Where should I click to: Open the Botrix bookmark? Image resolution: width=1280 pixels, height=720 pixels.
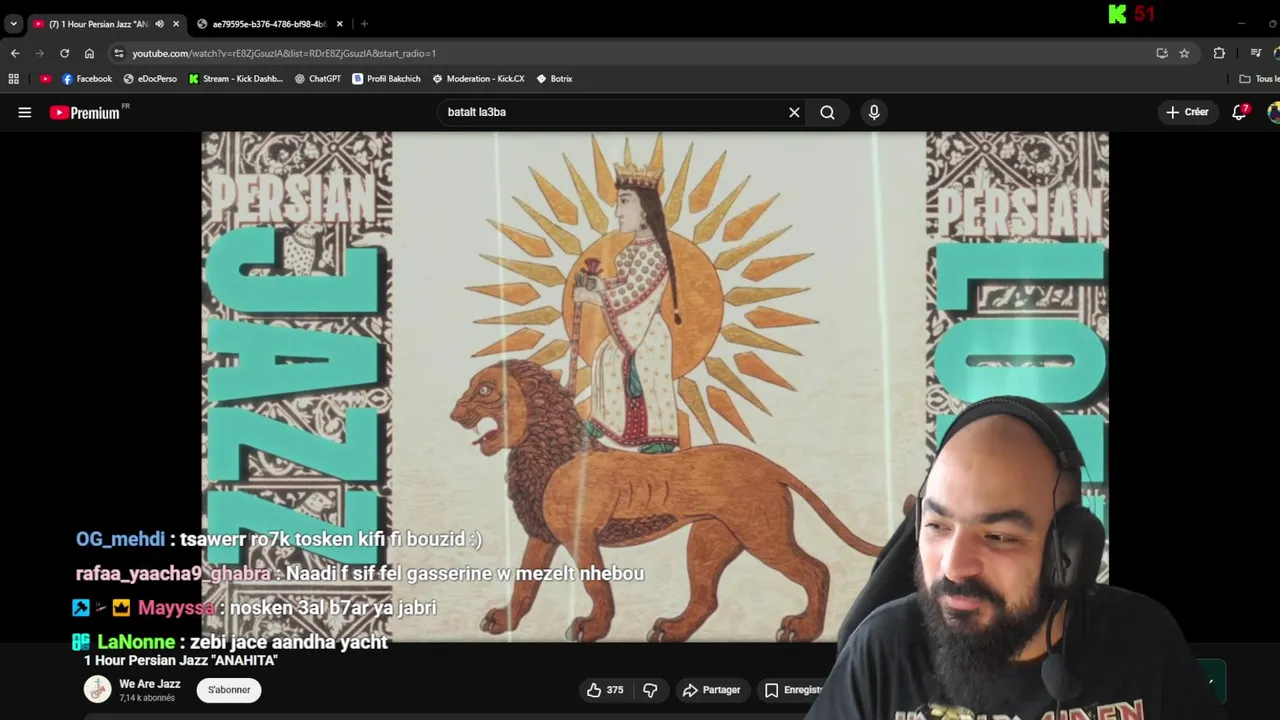[554, 78]
